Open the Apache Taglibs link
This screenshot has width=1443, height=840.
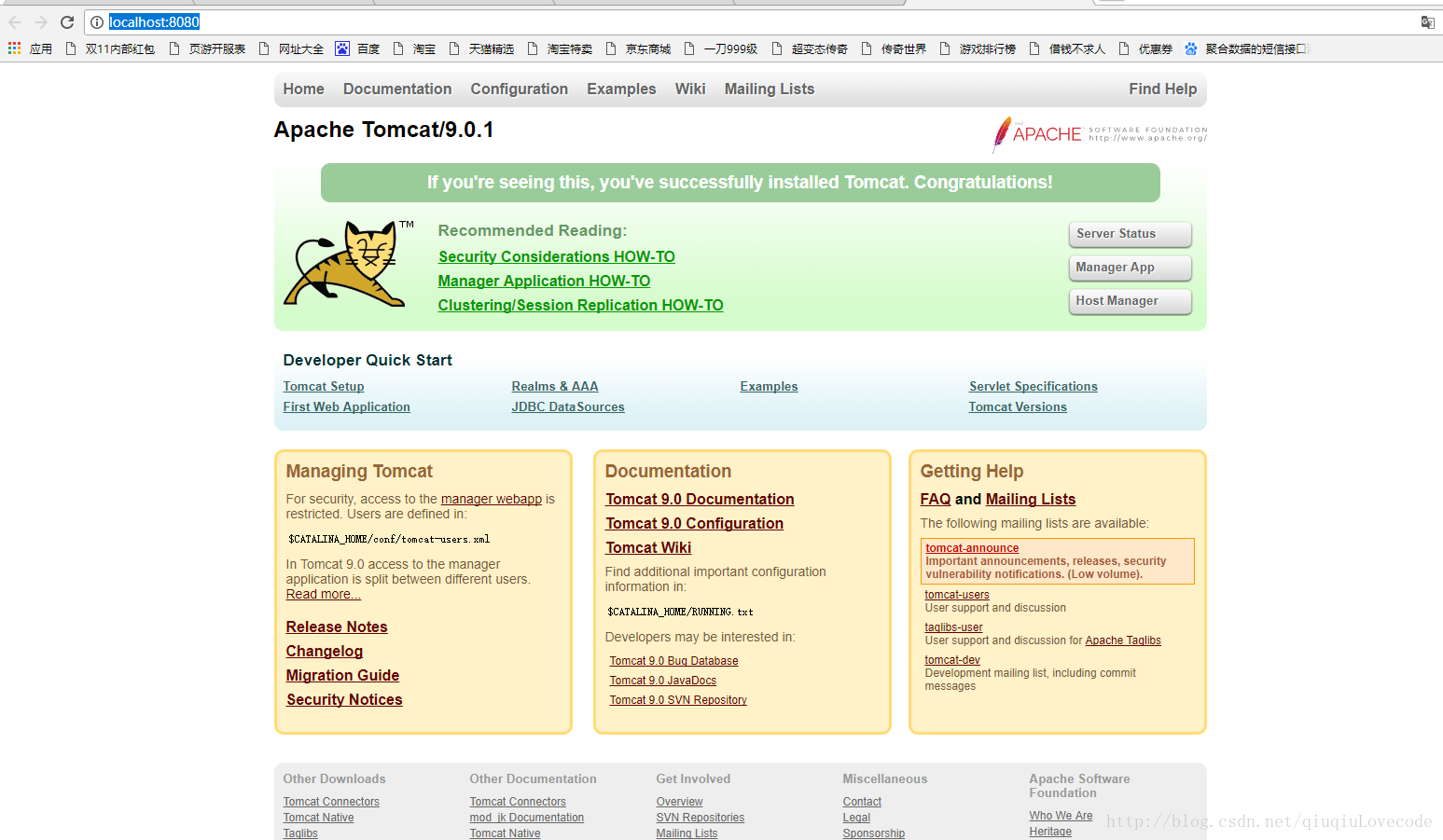1123,640
